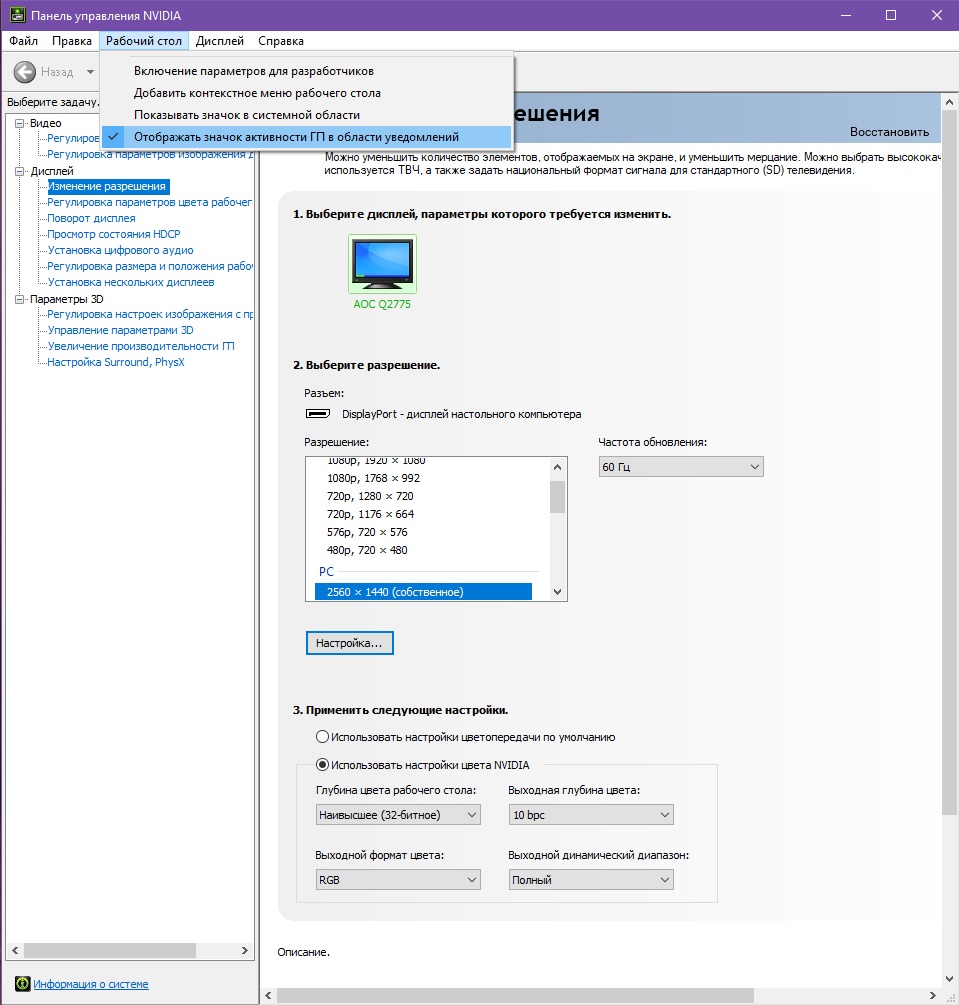
Task: Click main panel horizontal scroll right arrow
Action: coord(933,995)
